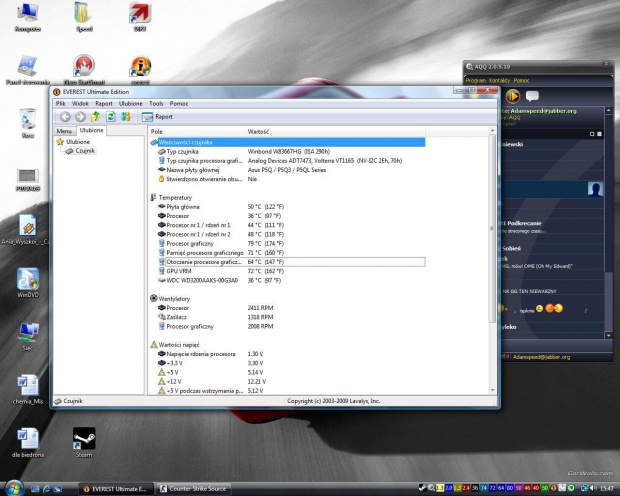Open EVEREST's Pomoc menu
620x496 pixels.
tap(179, 104)
